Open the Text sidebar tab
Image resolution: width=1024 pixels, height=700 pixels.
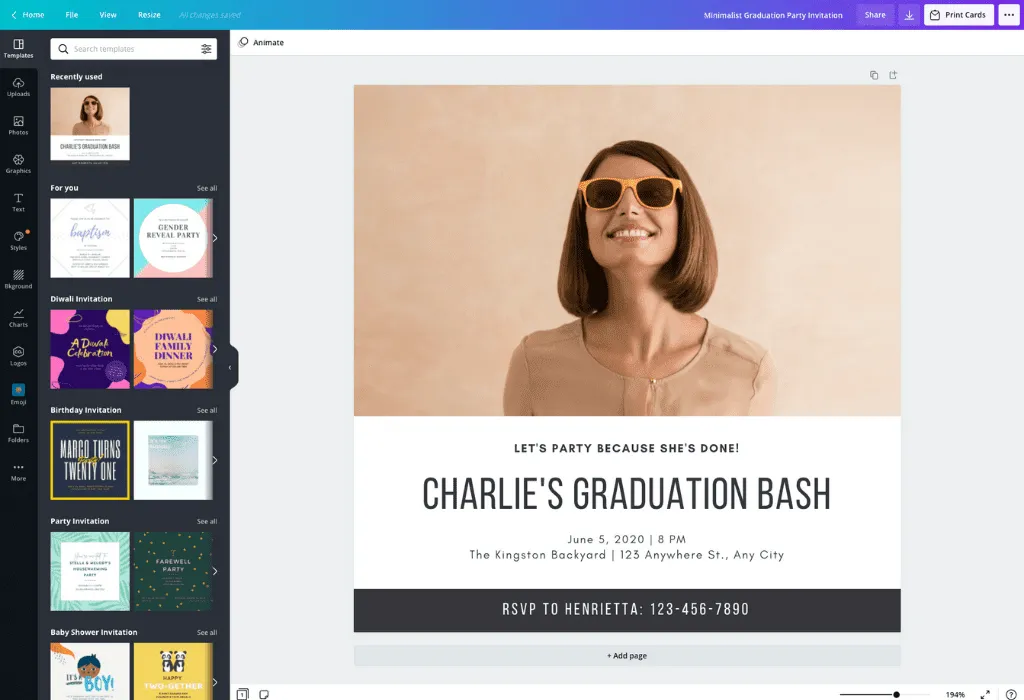click(18, 202)
